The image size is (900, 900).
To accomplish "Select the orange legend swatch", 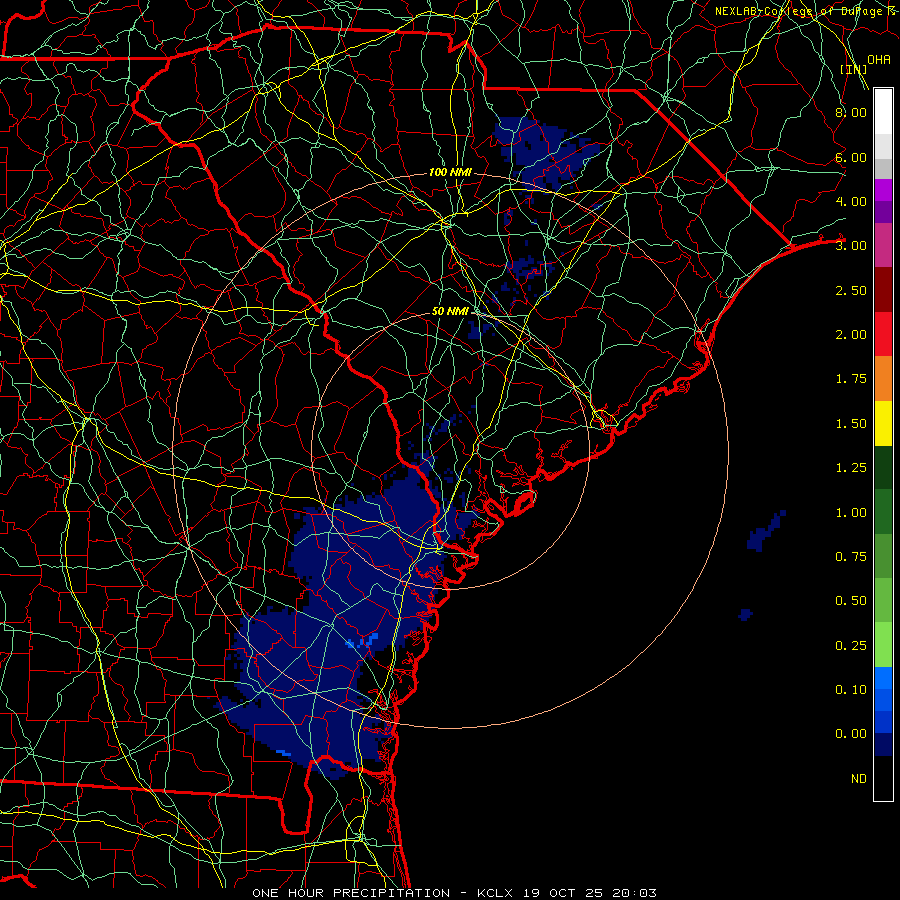I will coord(883,379).
